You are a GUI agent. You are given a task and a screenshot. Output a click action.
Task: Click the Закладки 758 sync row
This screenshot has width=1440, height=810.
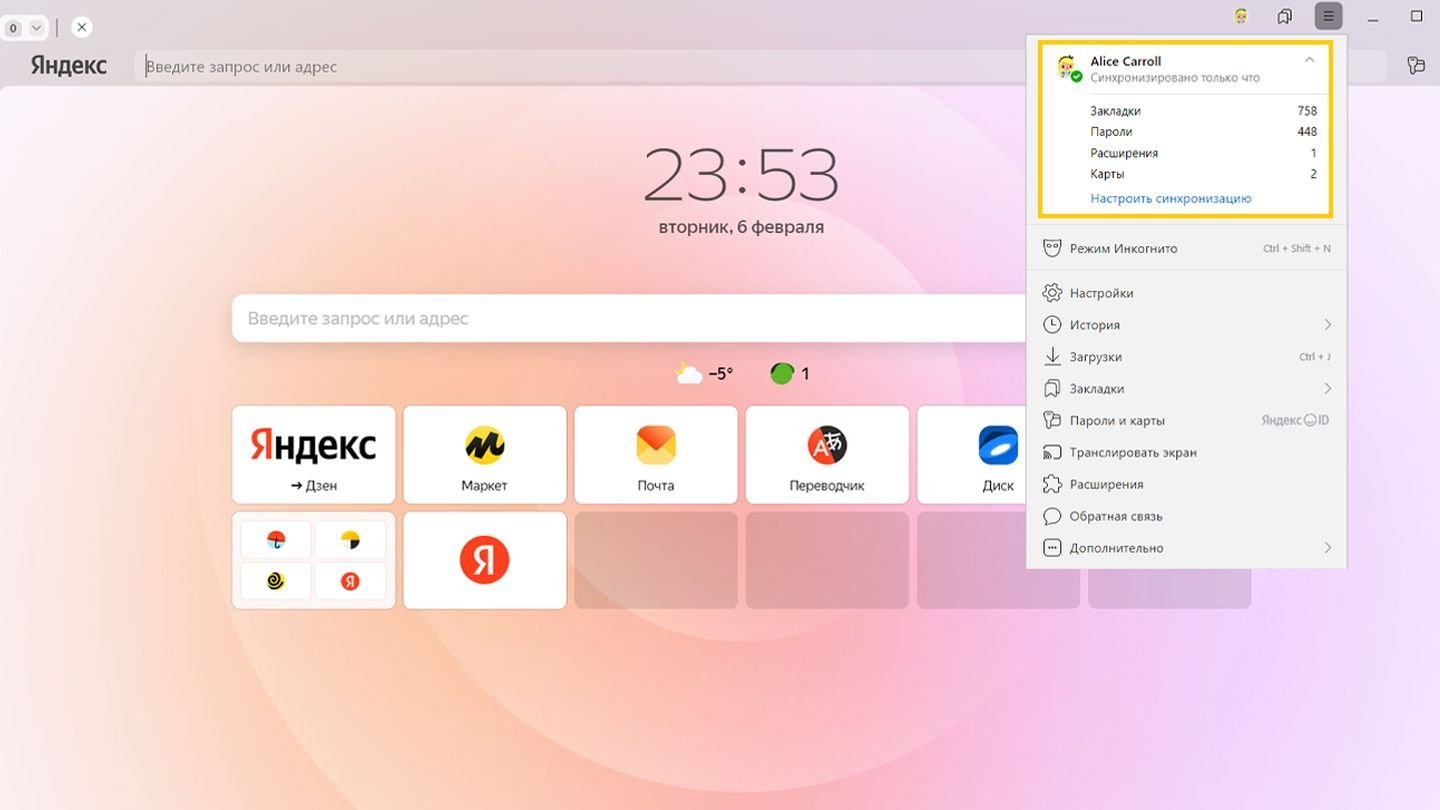pyautogui.click(x=1203, y=111)
